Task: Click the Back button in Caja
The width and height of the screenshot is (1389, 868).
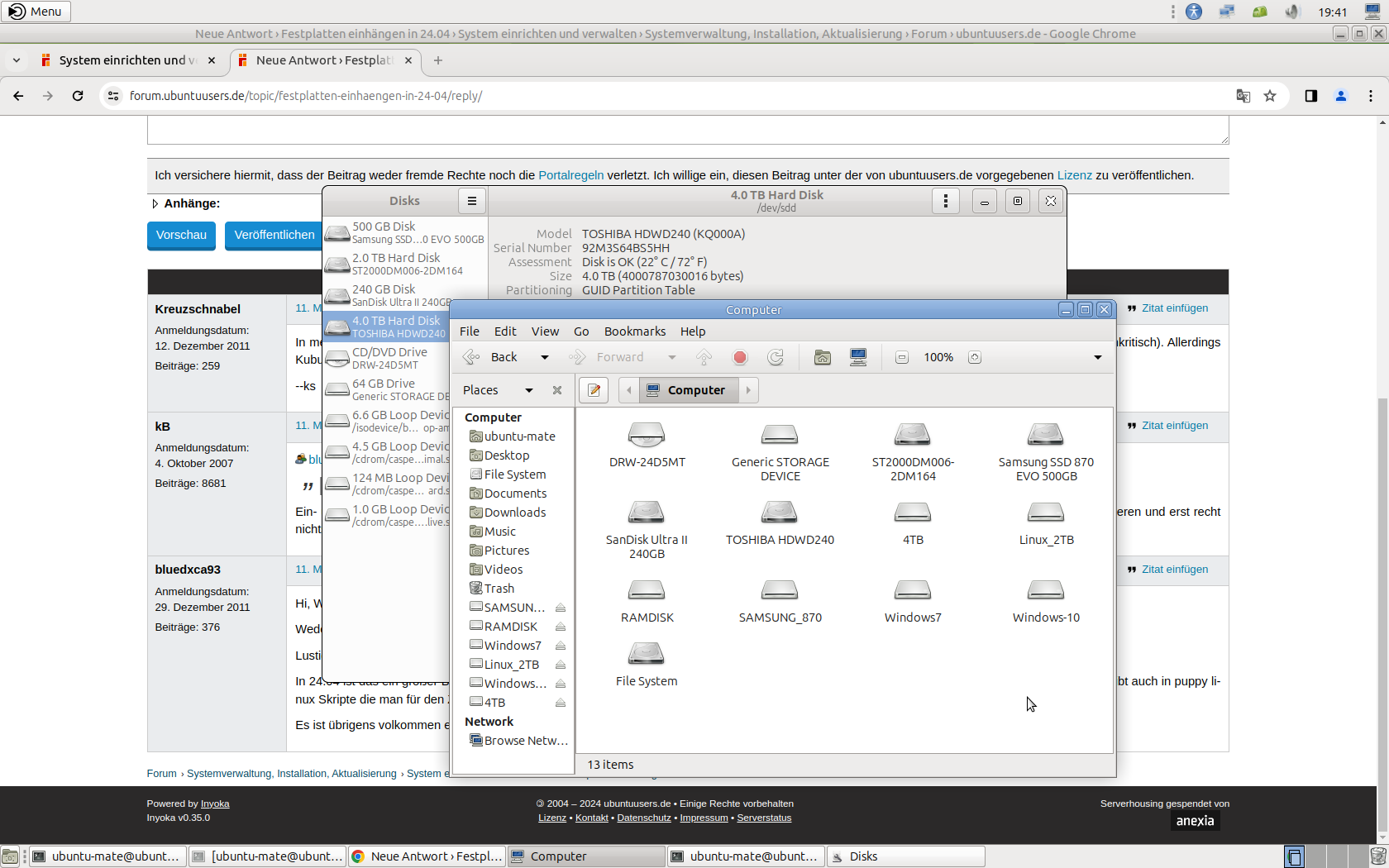Action: coord(491,357)
